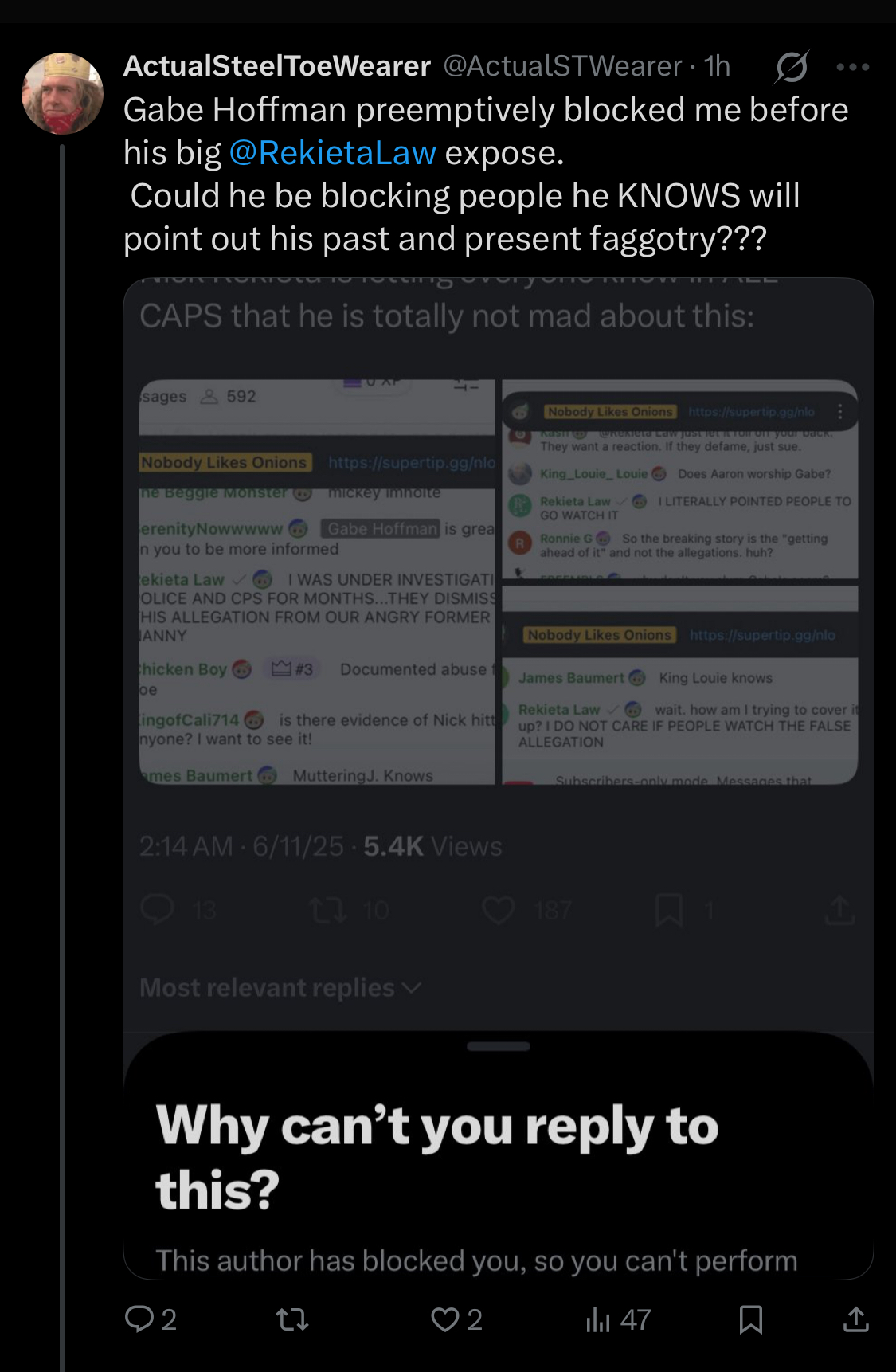Tap the 5.4K Views text
Viewport: 896px width, 1372px height.
[432, 846]
